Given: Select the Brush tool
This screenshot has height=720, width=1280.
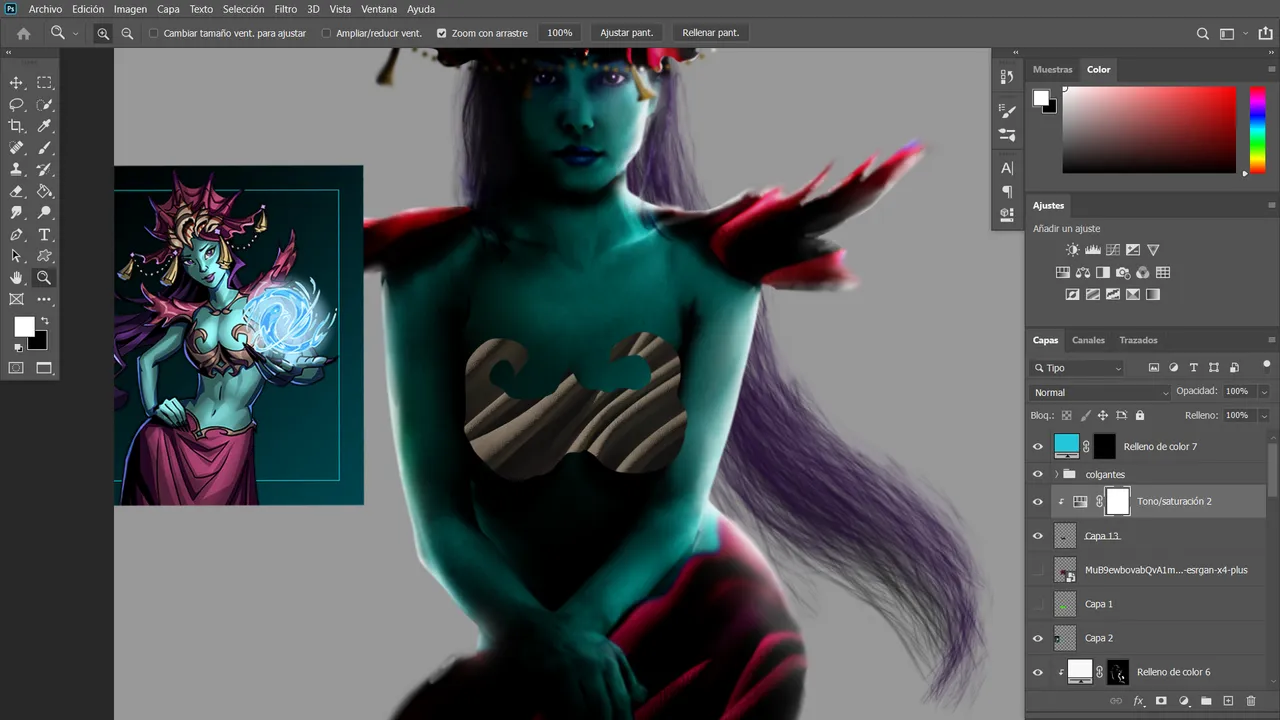Looking at the screenshot, I should tap(44, 148).
